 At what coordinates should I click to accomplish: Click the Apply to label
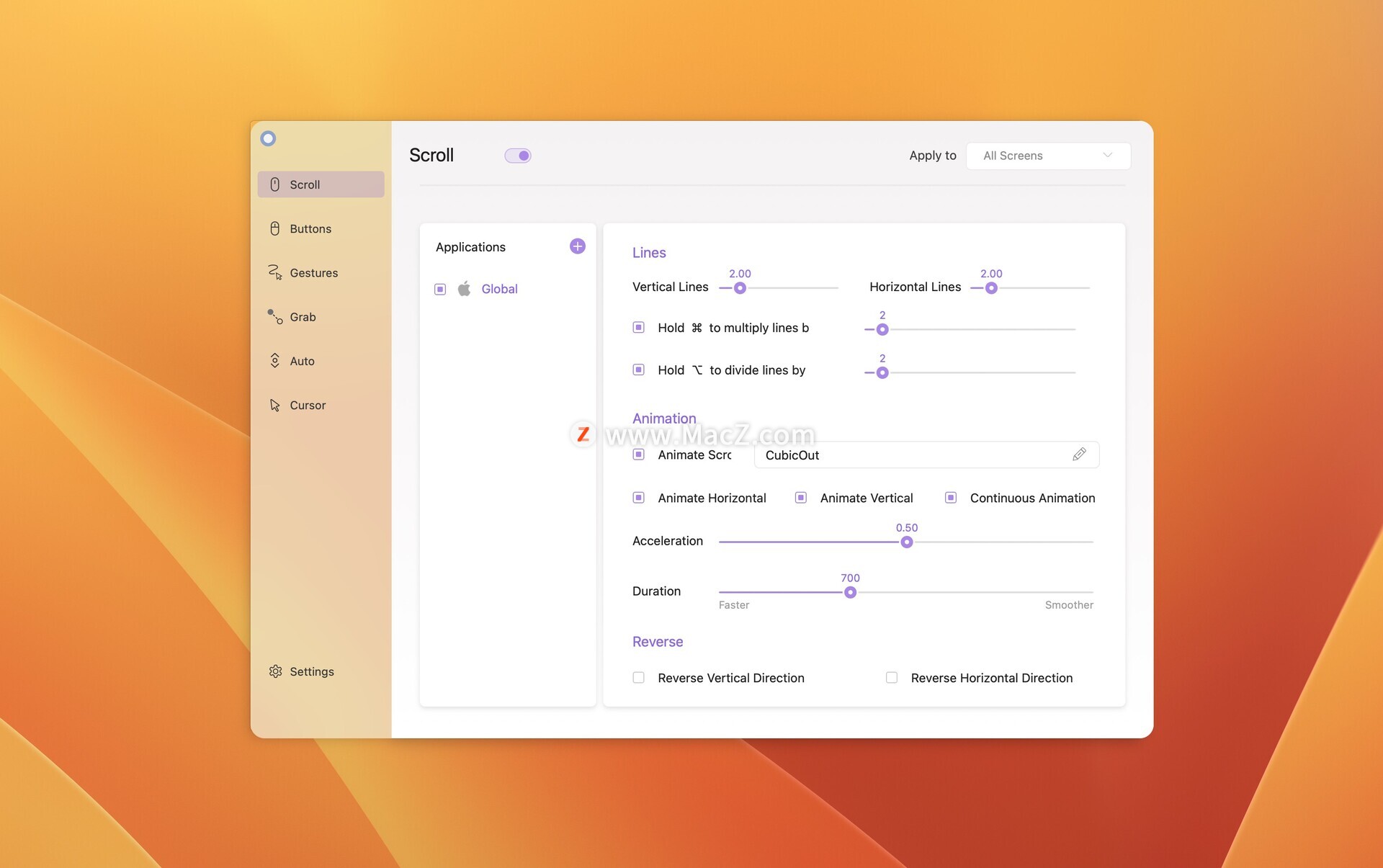(933, 156)
